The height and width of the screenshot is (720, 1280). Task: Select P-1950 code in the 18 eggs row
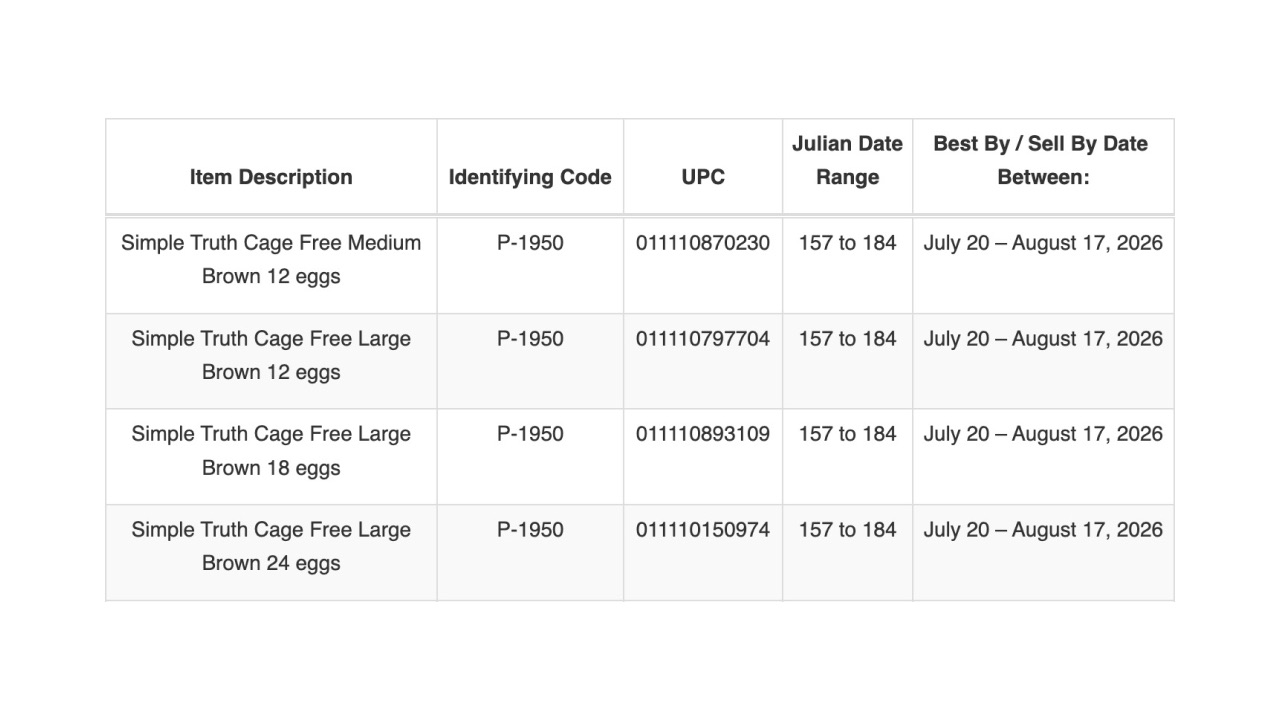click(530, 434)
